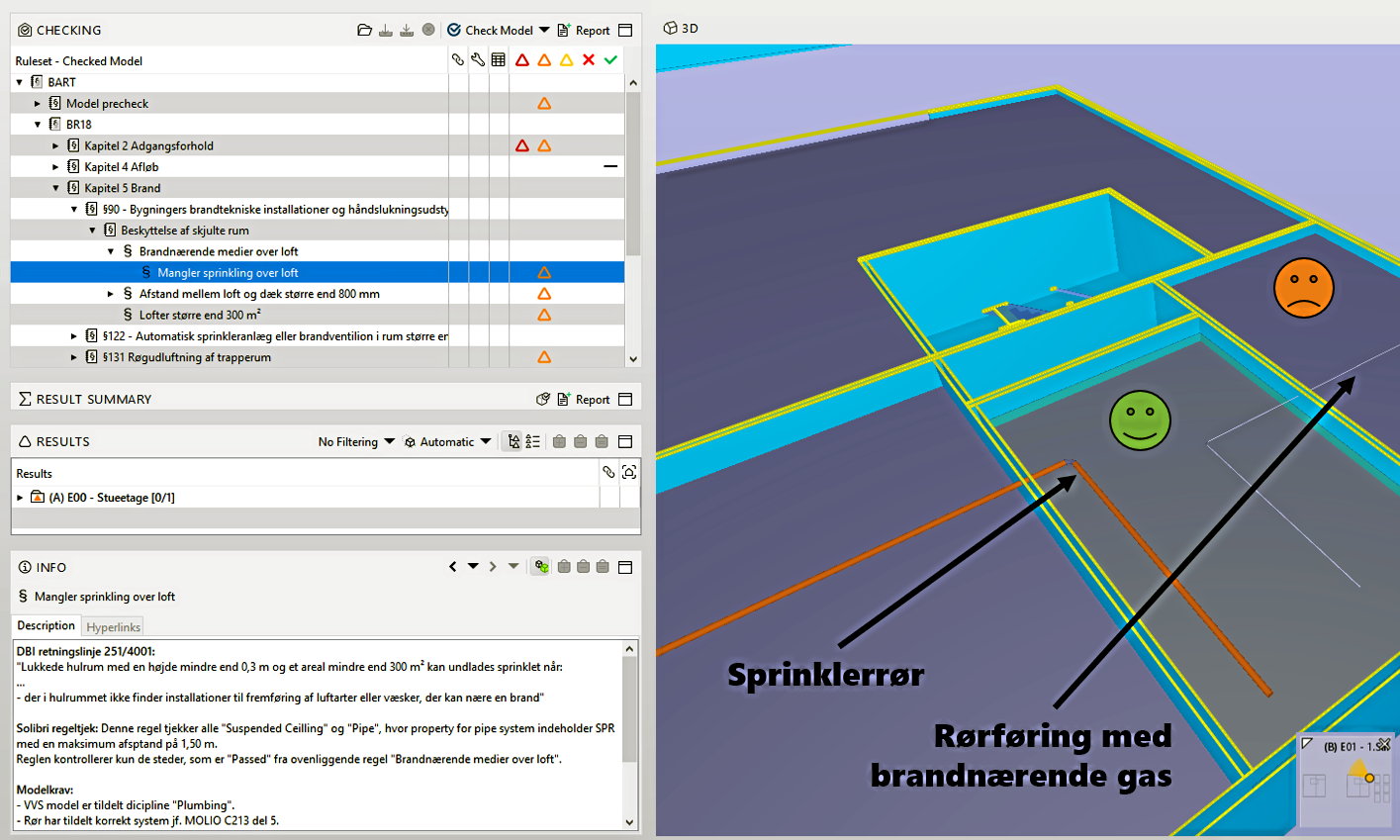1400x840 pixels.
Task: Click the disabled stop-checking circle icon
Action: click(x=428, y=30)
